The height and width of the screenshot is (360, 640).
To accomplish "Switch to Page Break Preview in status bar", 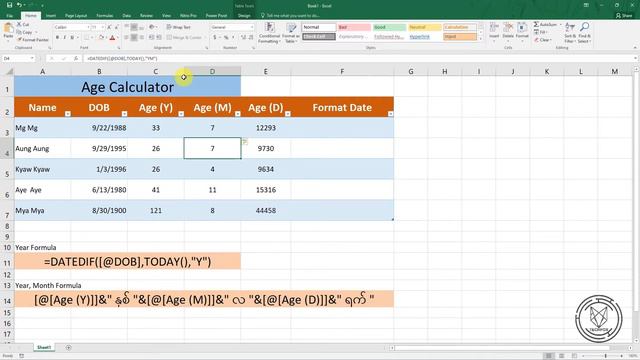I will [x=574, y=356].
